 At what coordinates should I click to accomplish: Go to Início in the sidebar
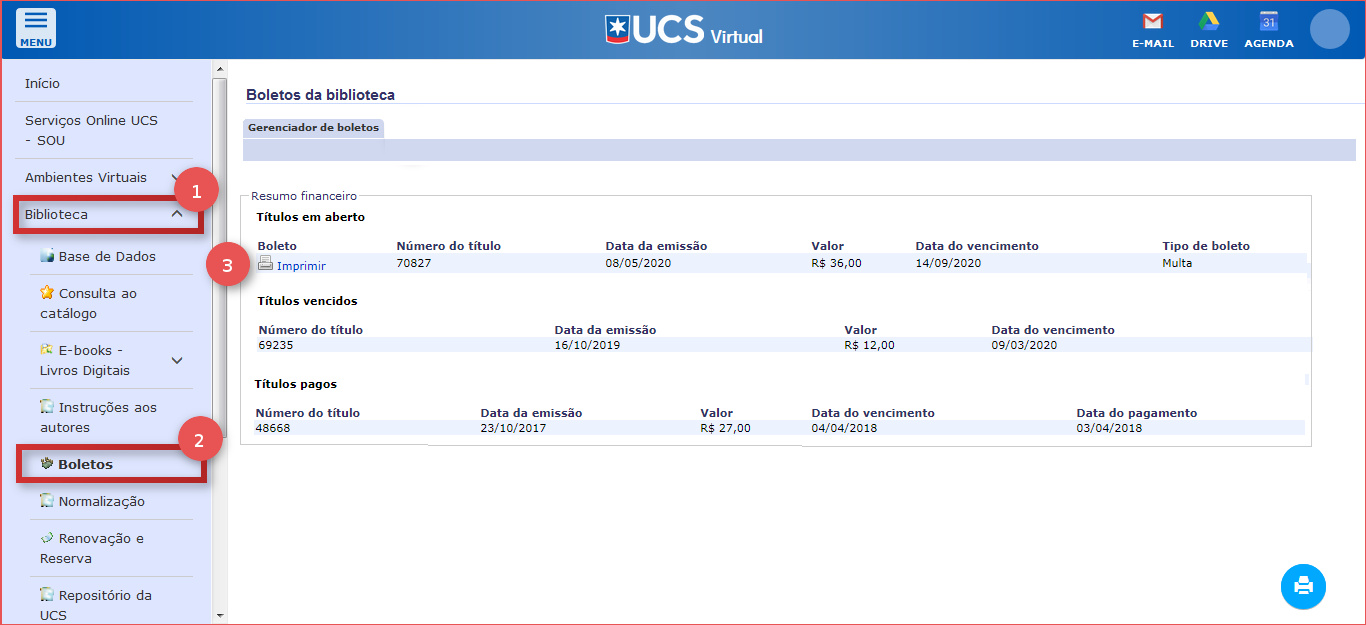coord(43,84)
